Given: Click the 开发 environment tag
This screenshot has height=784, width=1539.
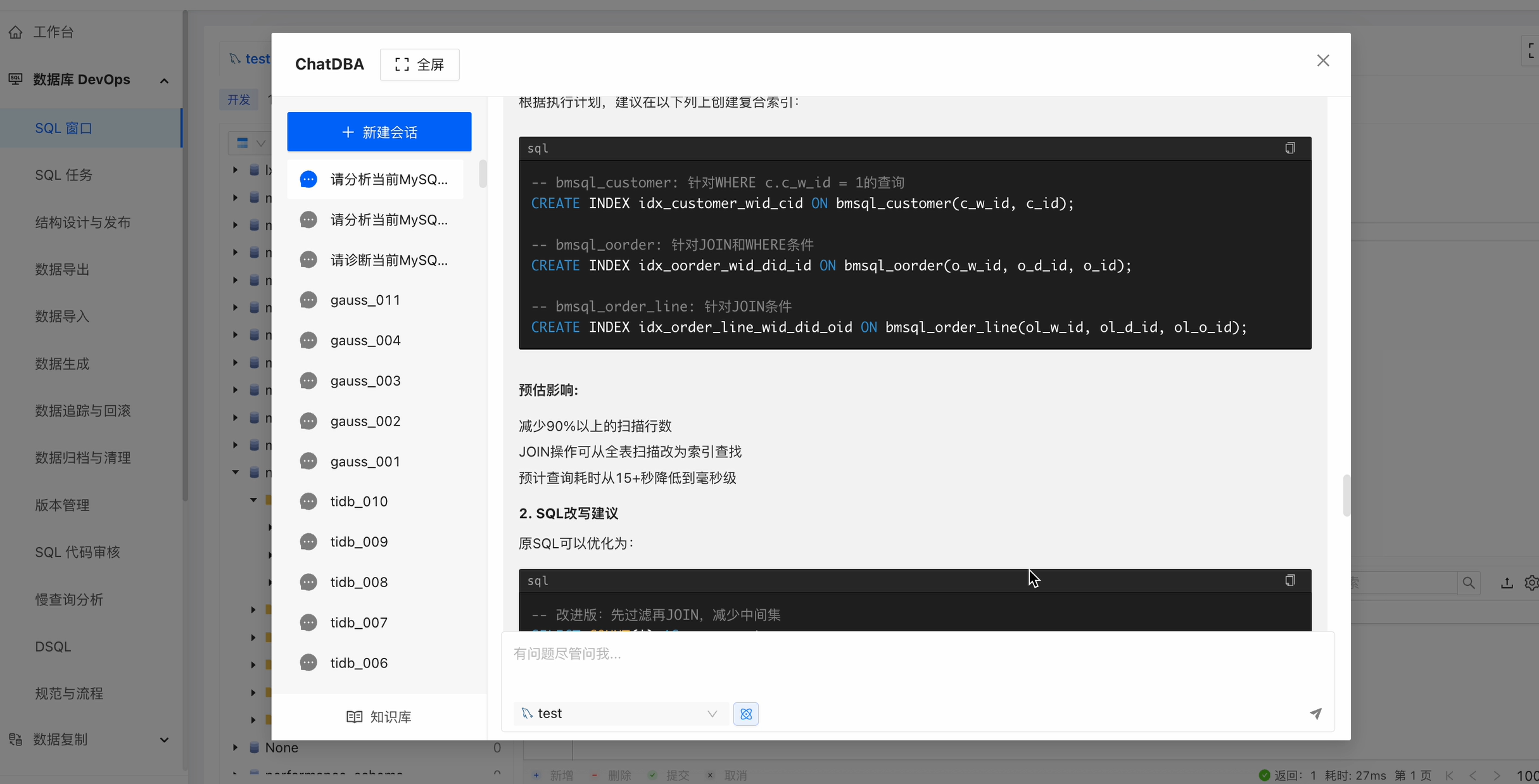Looking at the screenshot, I should click(x=239, y=99).
